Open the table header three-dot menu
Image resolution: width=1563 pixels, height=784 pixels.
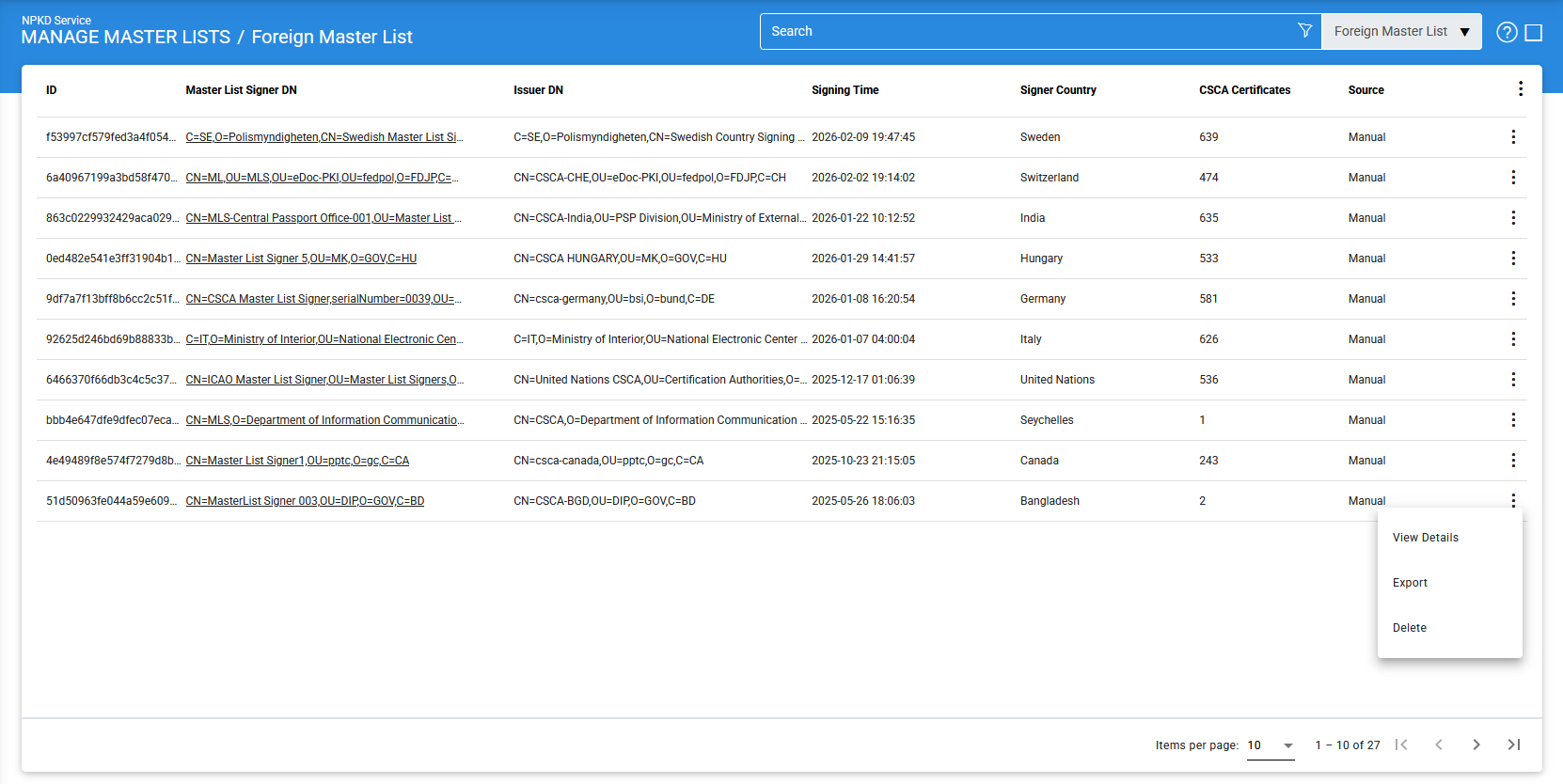coord(1520,88)
